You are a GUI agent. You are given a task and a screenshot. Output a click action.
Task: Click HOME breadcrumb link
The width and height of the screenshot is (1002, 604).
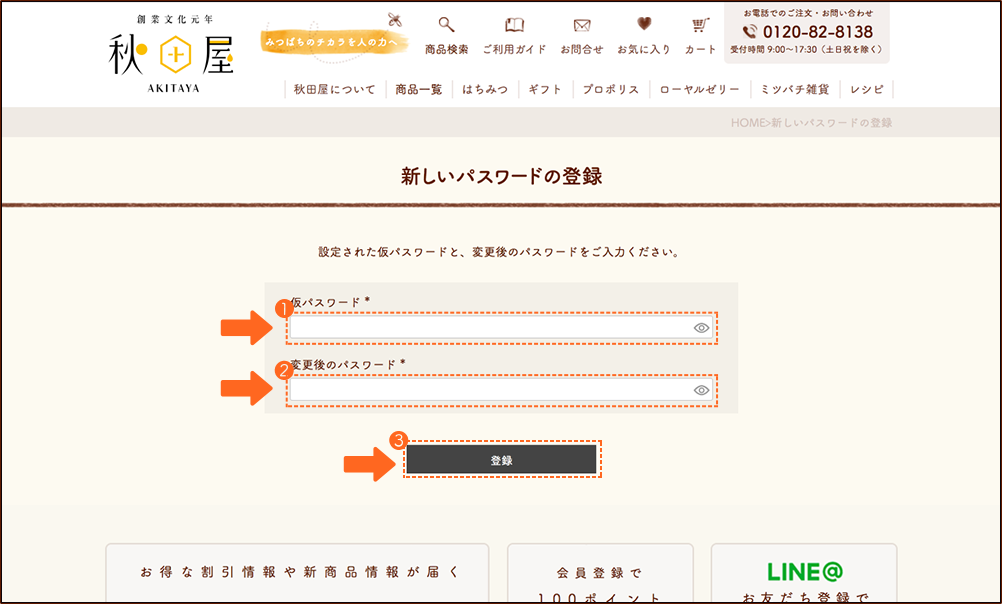pyautogui.click(x=747, y=122)
